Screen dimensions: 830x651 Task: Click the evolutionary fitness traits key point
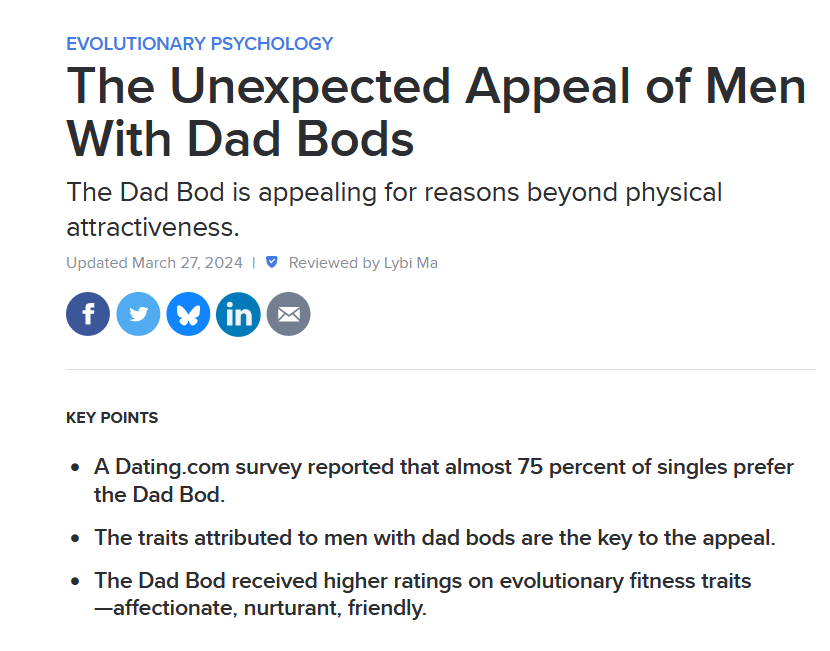click(422, 594)
